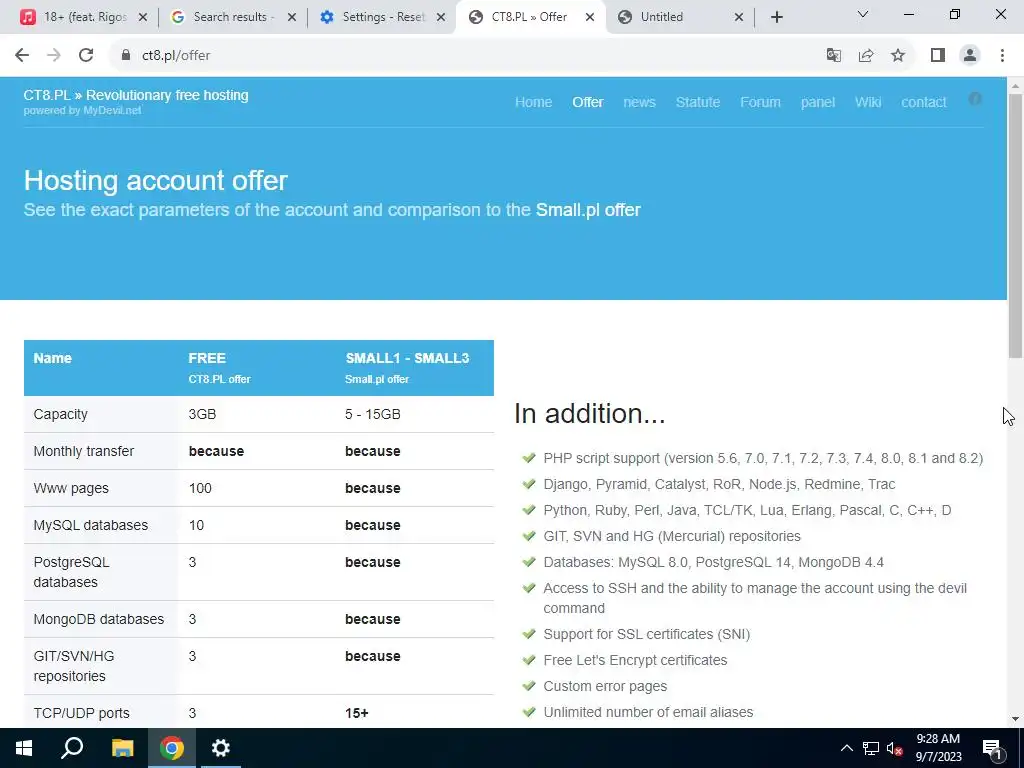Click the checkmark beside Custom error pages

tap(529, 686)
